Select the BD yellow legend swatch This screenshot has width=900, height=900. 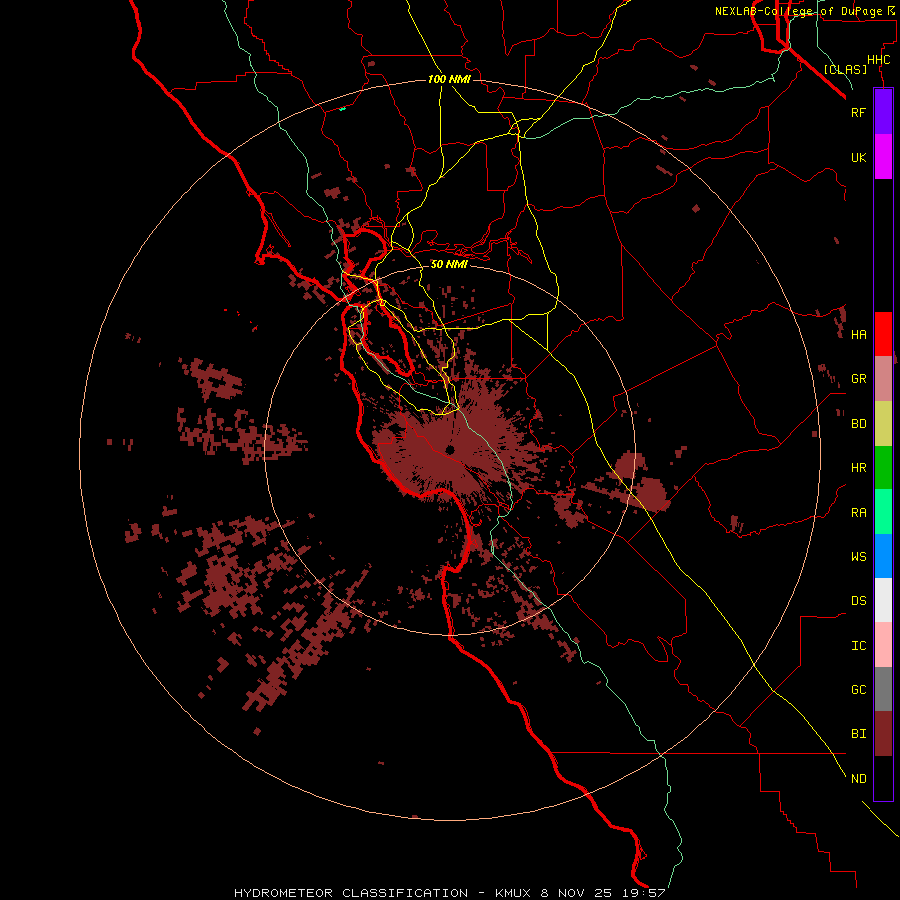pos(883,424)
